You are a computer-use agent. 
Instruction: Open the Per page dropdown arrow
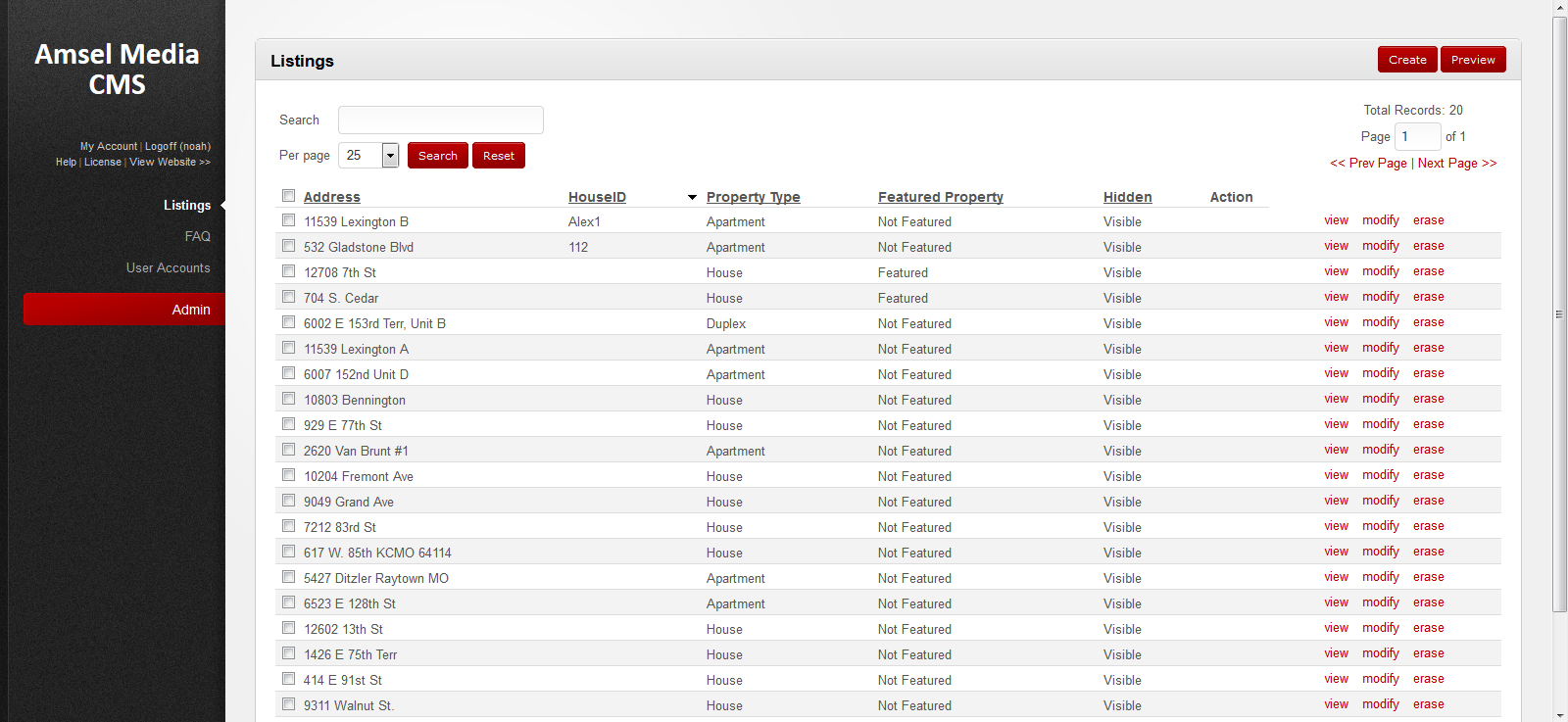coord(390,156)
